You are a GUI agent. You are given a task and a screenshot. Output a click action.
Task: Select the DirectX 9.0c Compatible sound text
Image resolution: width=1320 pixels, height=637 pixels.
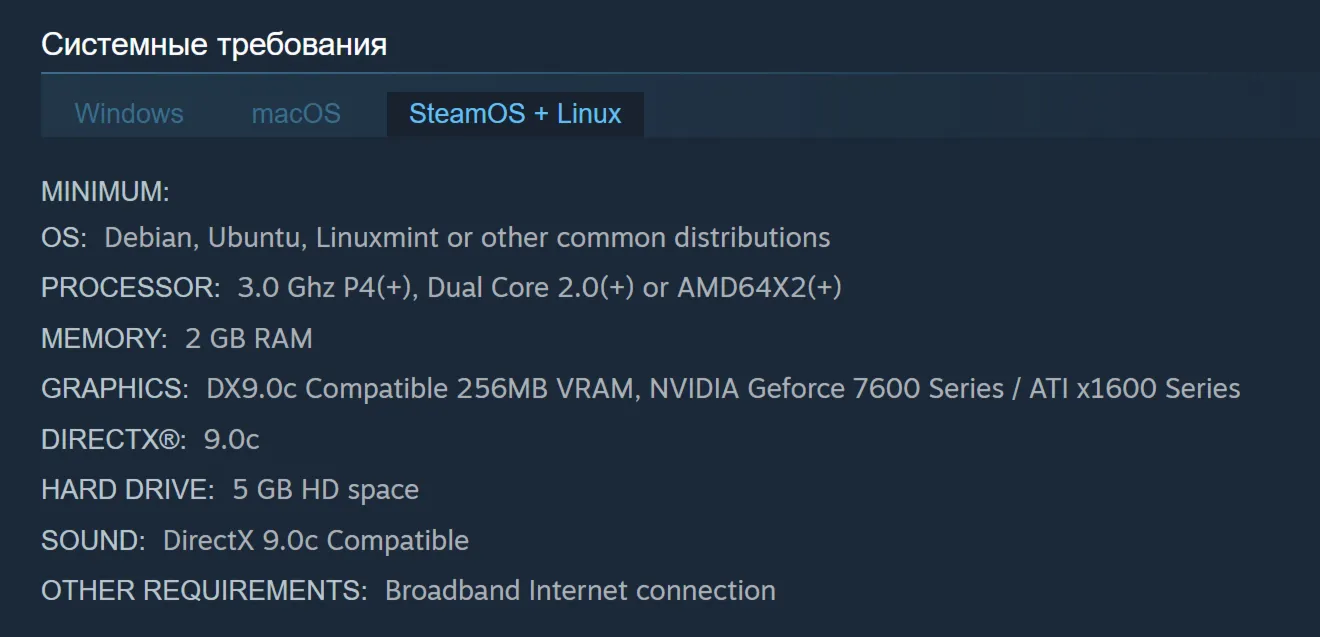click(316, 541)
